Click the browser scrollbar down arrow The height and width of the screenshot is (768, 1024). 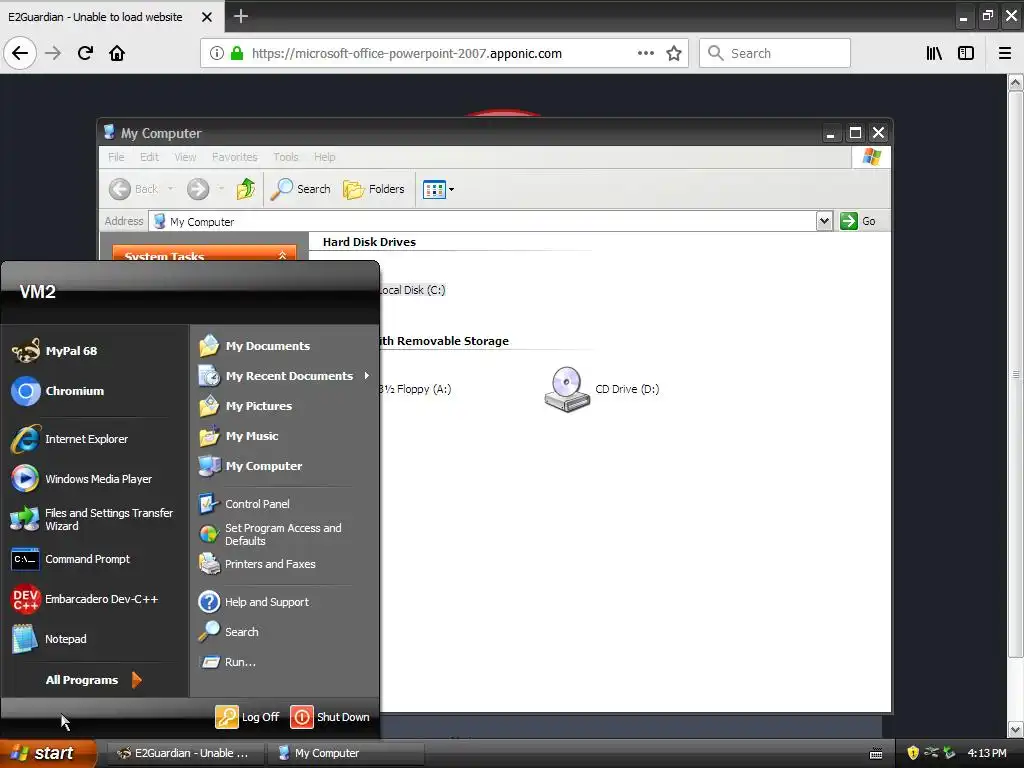coord(1016,729)
